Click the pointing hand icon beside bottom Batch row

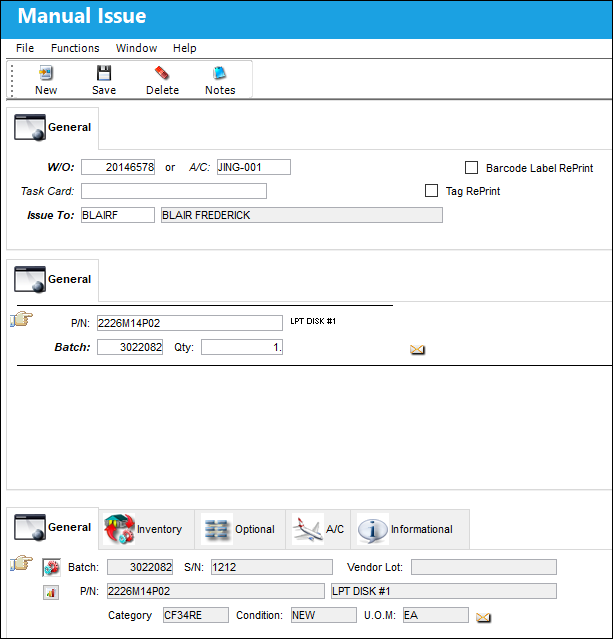21,563
